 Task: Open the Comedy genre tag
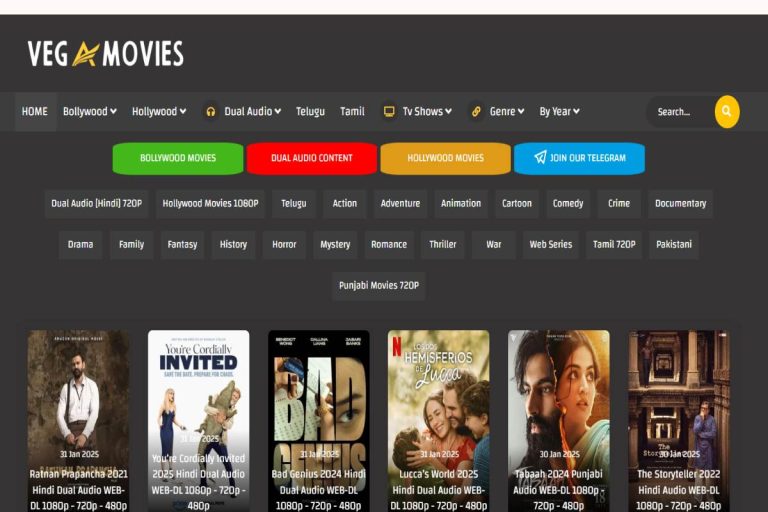568,203
